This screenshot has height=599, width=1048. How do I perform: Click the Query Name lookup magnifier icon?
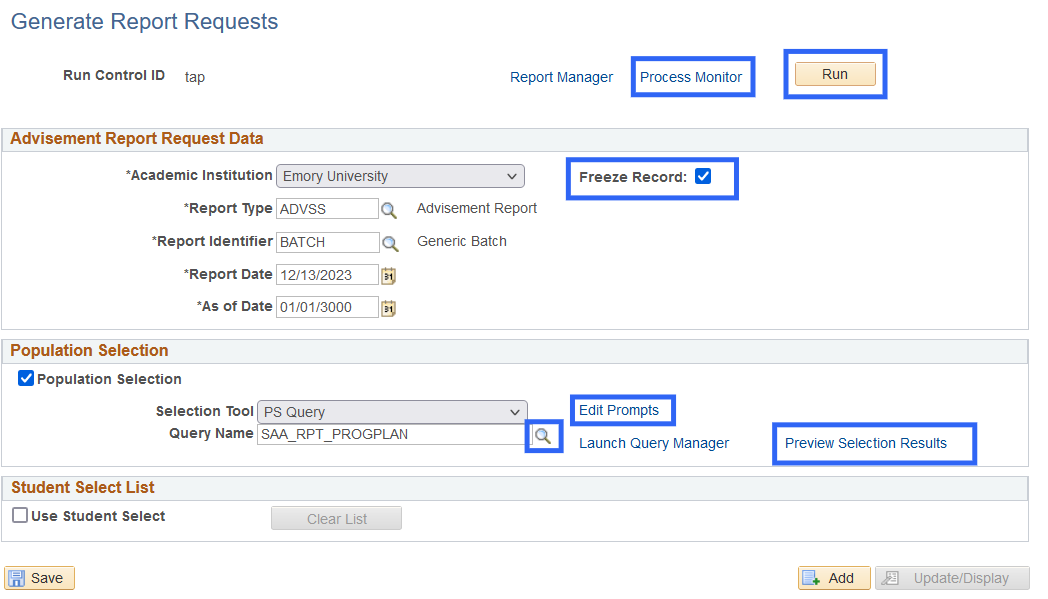542,436
